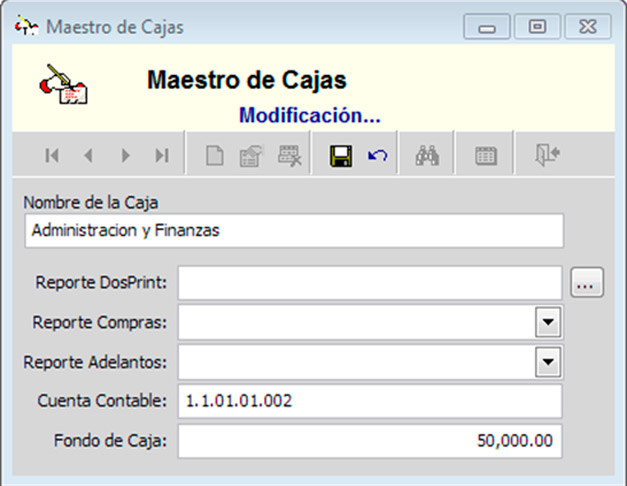The height and width of the screenshot is (486, 627).
Task: Click the Nombre de la Caja field
Action: click(x=293, y=230)
